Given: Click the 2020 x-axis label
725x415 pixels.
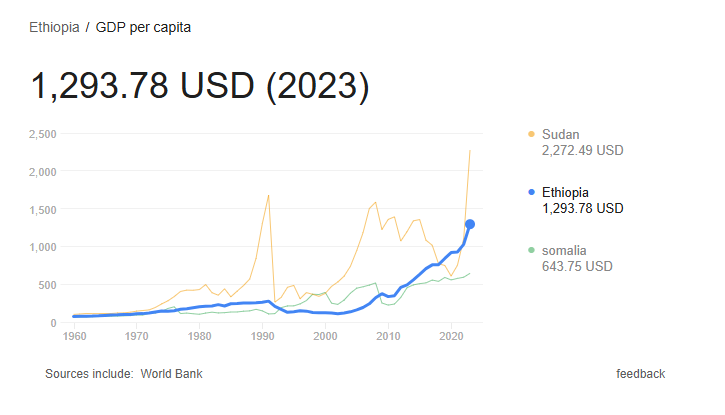Looking at the screenshot, I should pyautogui.click(x=452, y=337).
